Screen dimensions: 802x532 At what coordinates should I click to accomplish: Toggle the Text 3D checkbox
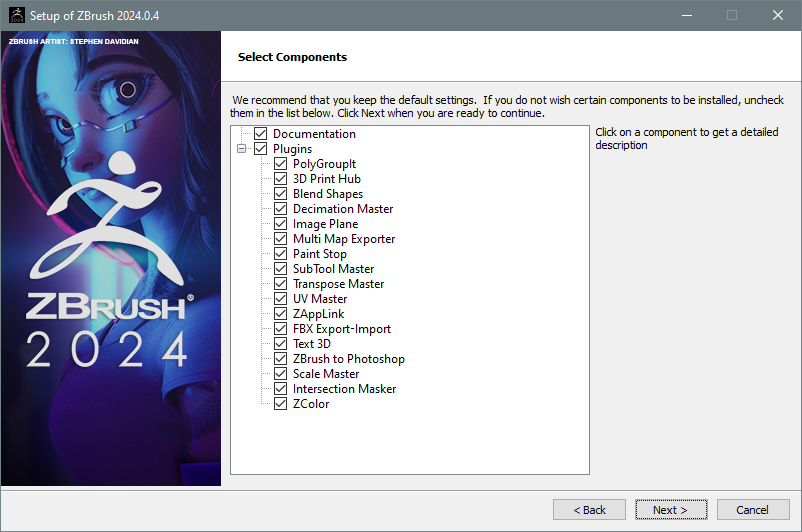[x=280, y=344]
